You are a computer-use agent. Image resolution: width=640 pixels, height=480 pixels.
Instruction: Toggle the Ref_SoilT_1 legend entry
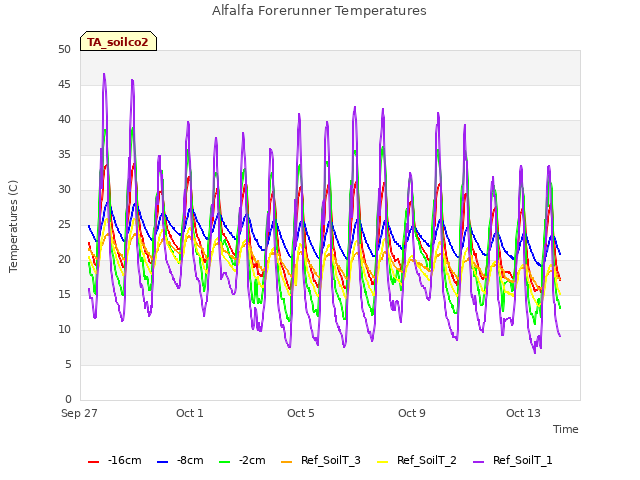click(x=513, y=461)
